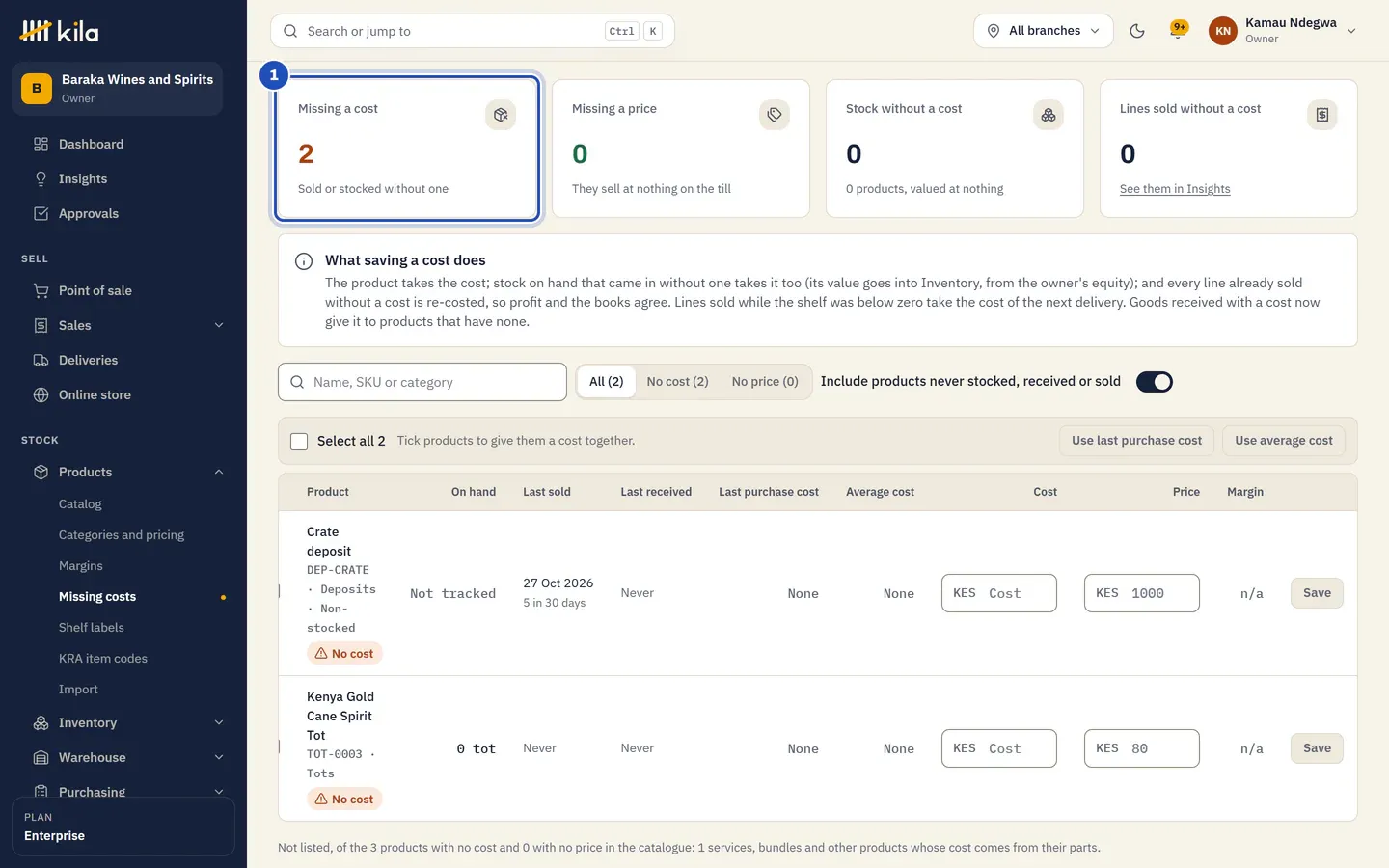Expand the Purchasing section chevron
Screen dimensions: 1389x868
coord(219,792)
